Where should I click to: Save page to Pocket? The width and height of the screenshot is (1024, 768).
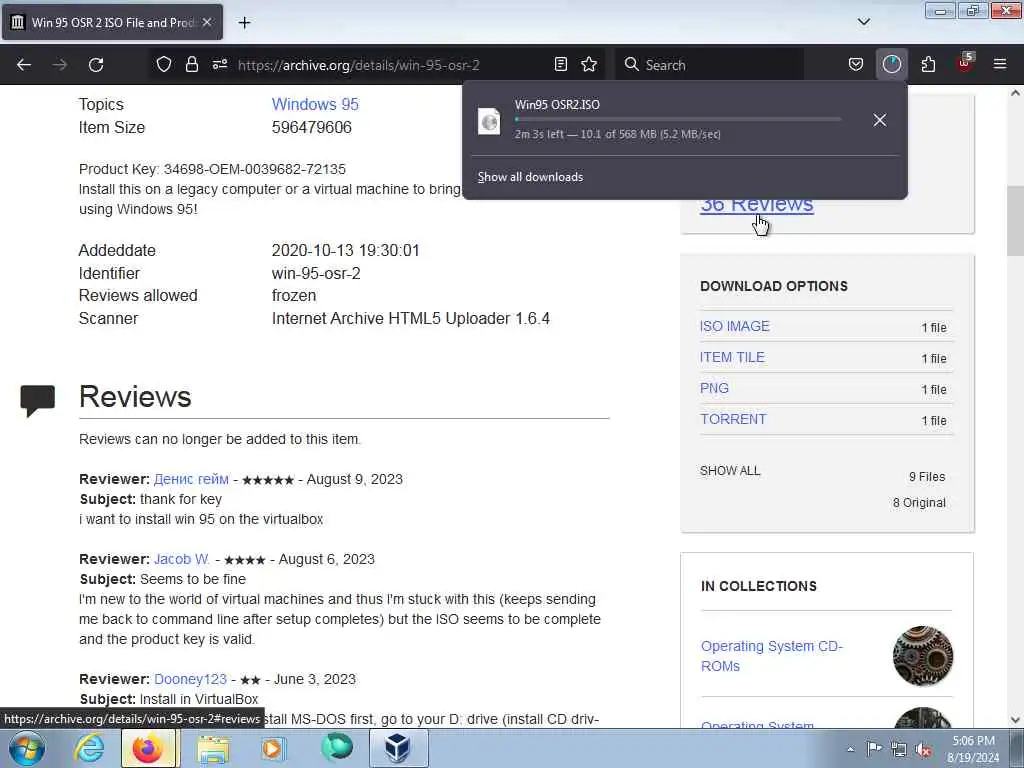coord(856,65)
